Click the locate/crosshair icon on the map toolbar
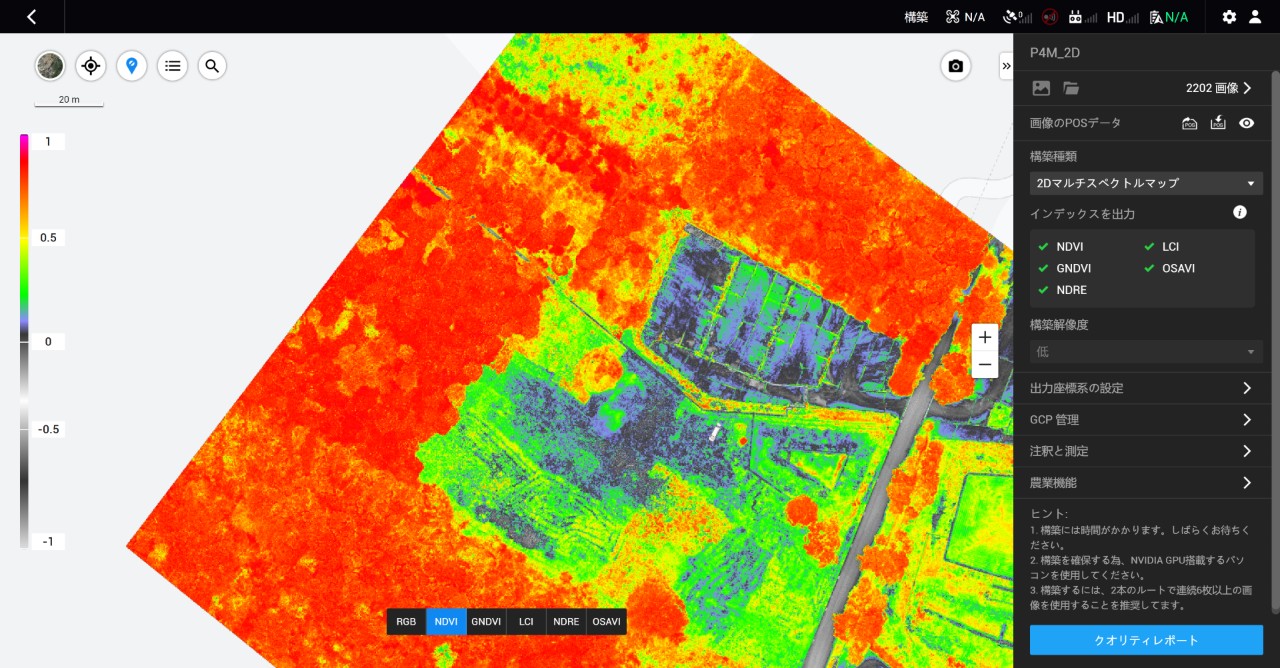1280x668 pixels. [x=90, y=65]
